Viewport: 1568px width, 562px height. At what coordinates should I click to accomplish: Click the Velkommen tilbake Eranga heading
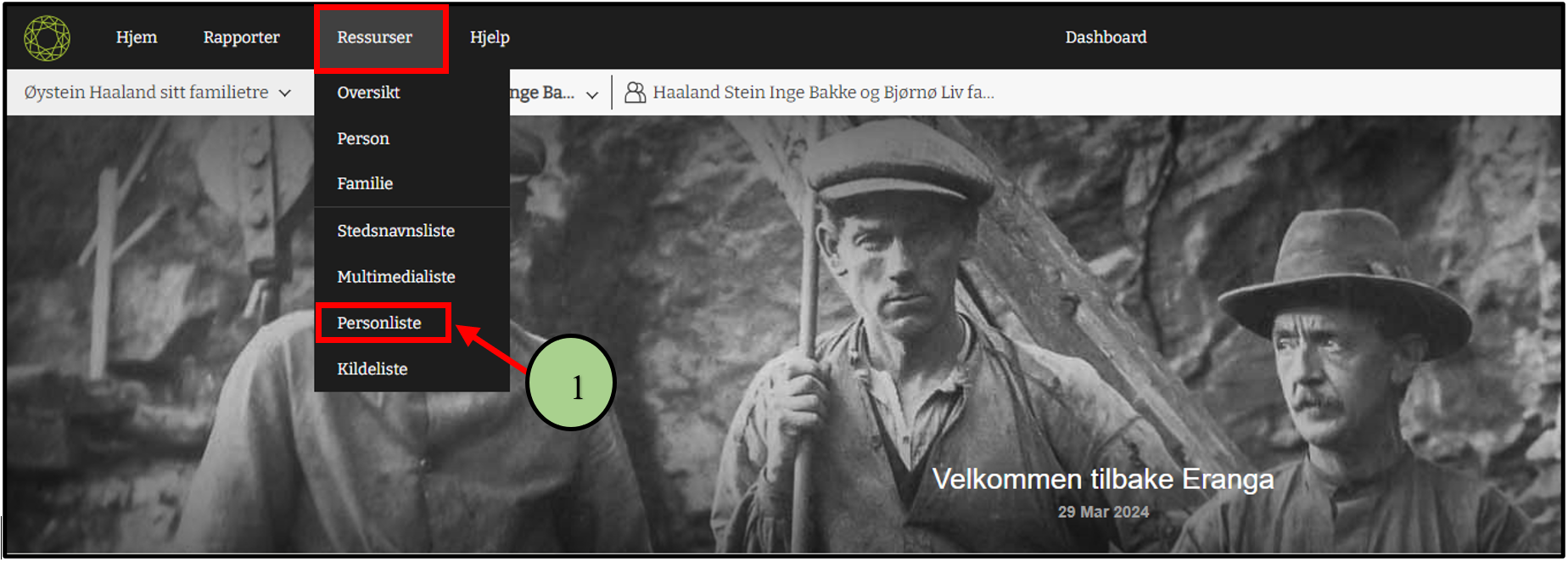coord(1103,479)
